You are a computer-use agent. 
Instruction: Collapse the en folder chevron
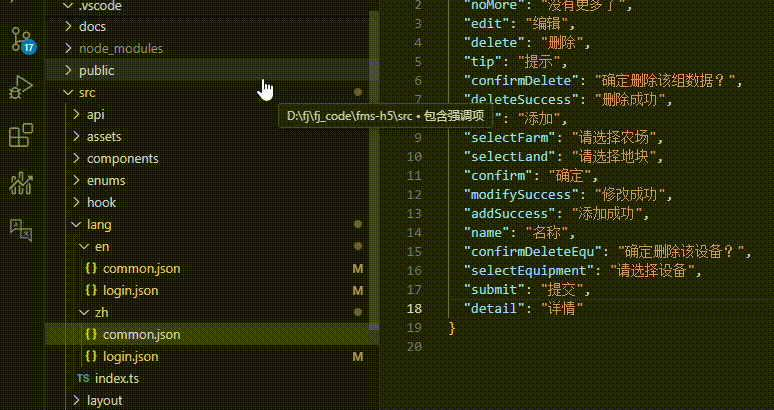point(84,246)
